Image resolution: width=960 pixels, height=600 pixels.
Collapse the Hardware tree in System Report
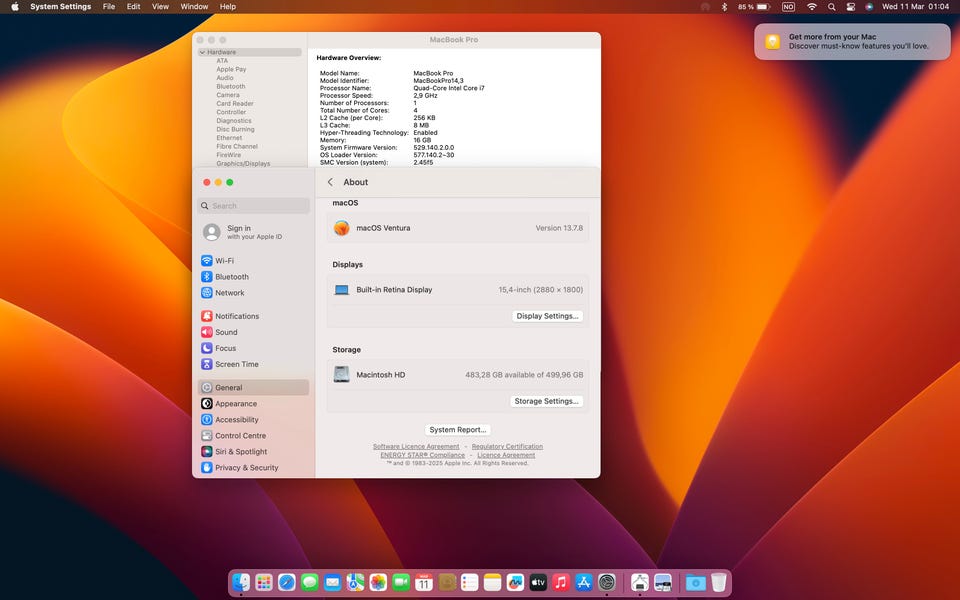point(203,52)
